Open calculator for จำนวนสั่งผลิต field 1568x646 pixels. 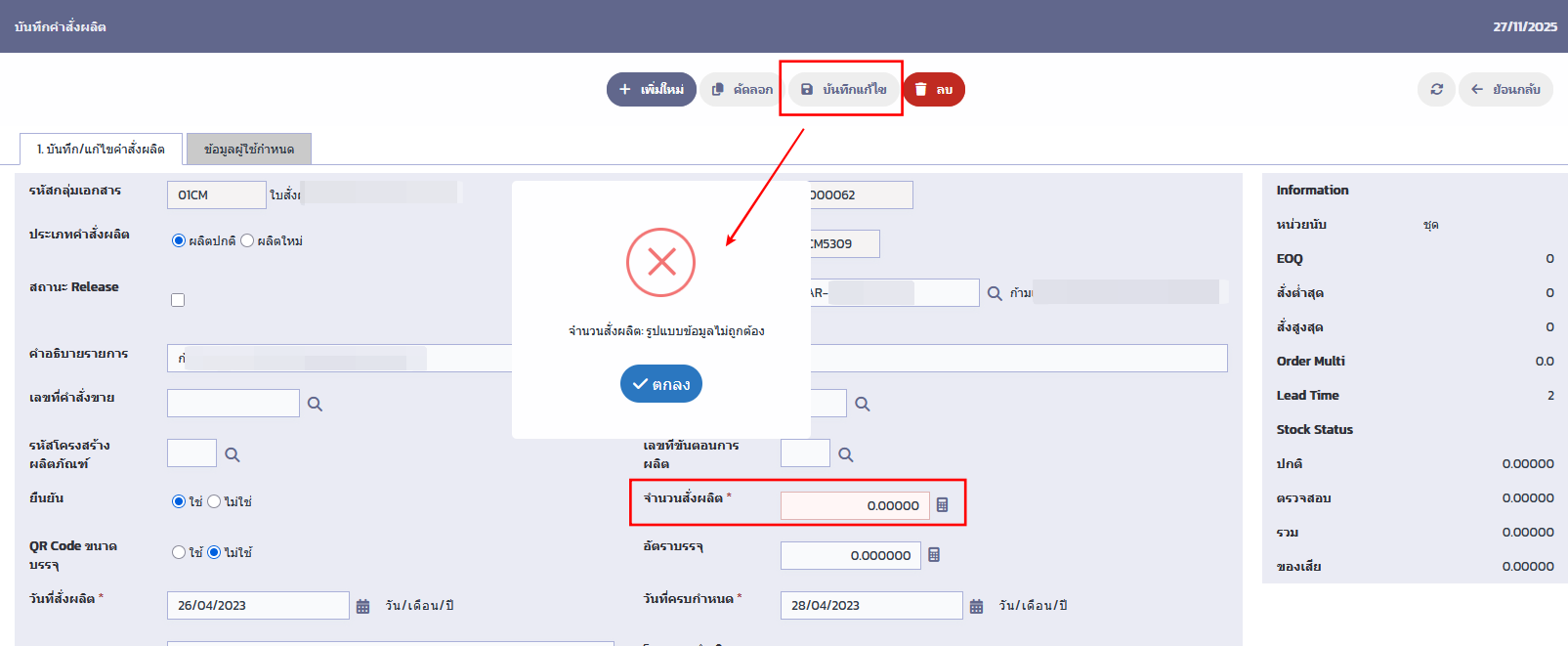[942, 505]
